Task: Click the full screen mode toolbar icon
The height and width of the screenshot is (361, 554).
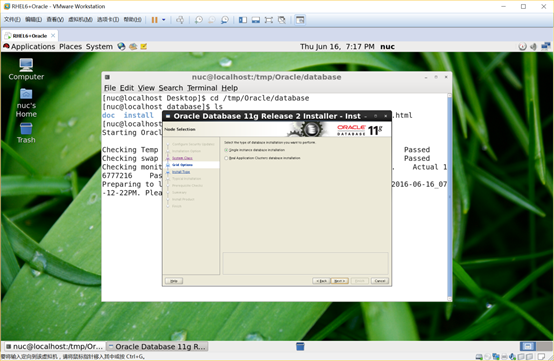Action: tap(269, 20)
